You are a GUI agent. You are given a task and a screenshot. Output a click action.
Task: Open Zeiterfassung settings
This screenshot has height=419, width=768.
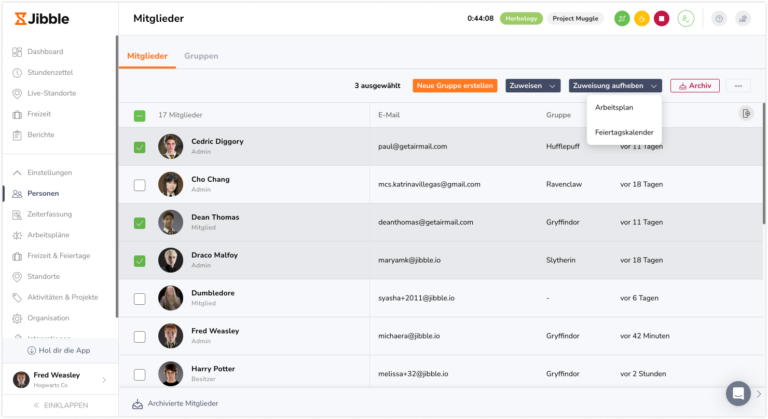(49, 214)
